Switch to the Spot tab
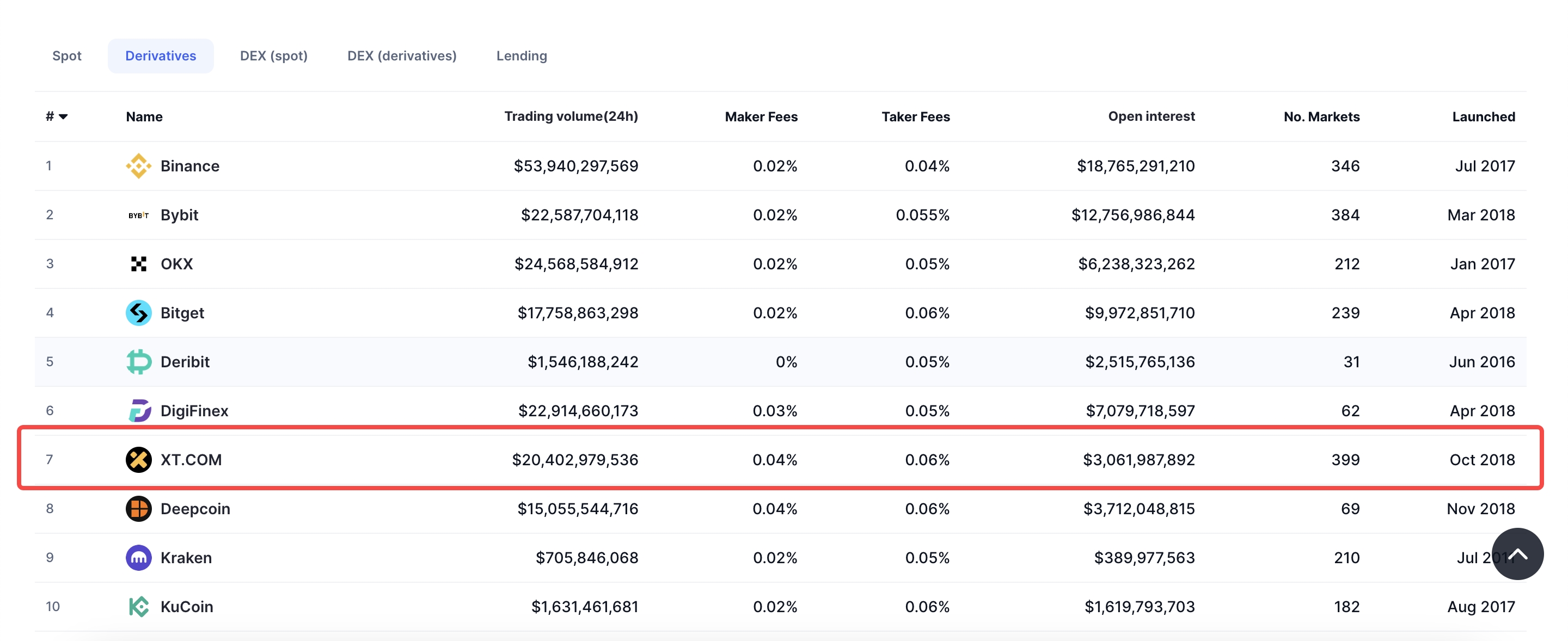Screen dimensions: 1568x641 67,56
